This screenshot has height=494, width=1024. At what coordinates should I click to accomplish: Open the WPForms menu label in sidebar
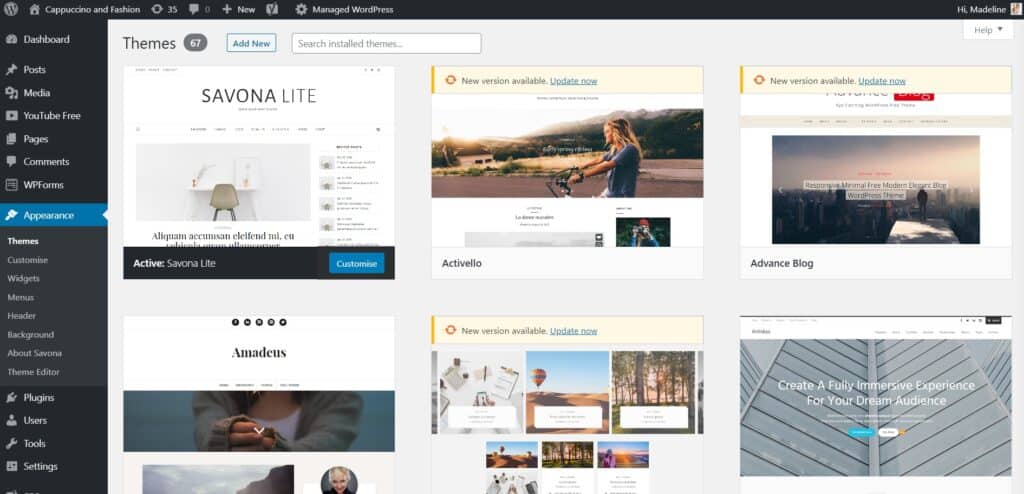(44, 185)
